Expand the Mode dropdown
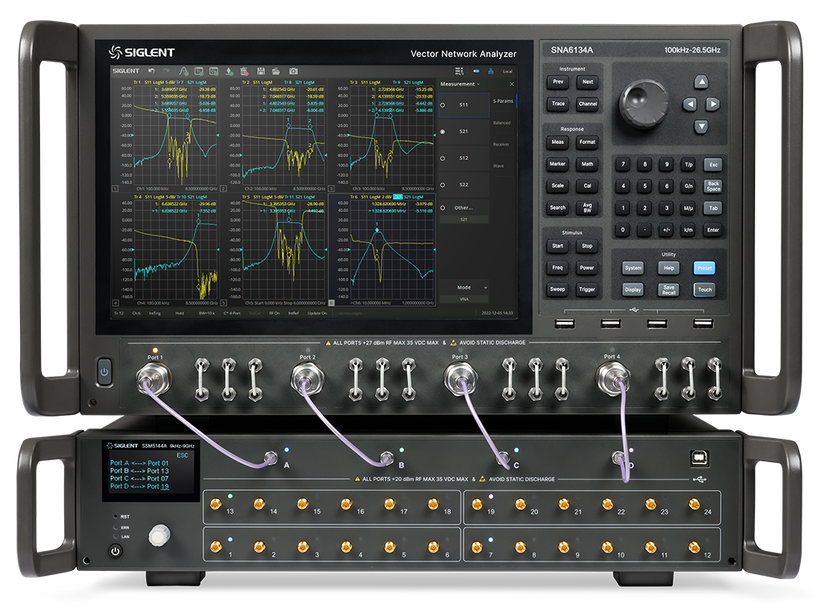This screenshot has height=607, width=820. [x=464, y=288]
